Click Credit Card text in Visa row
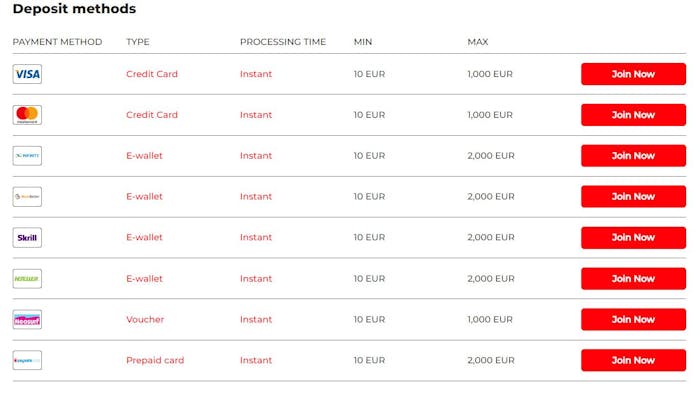 (152, 74)
